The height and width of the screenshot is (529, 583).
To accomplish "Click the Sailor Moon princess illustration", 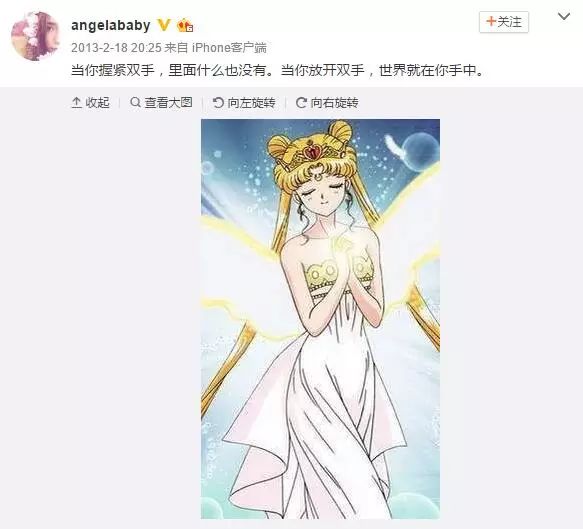I will pos(320,319).
